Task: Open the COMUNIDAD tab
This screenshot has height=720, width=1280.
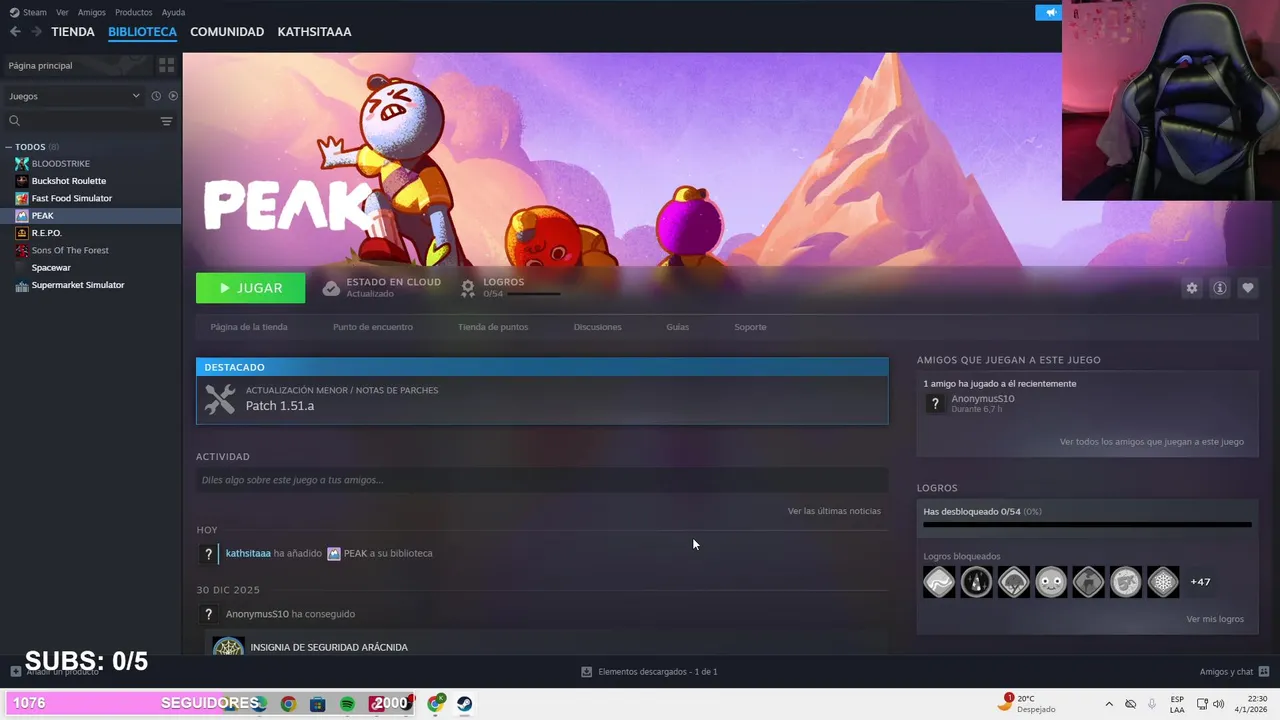Action: pyautogui.click(x=227, y=32)
